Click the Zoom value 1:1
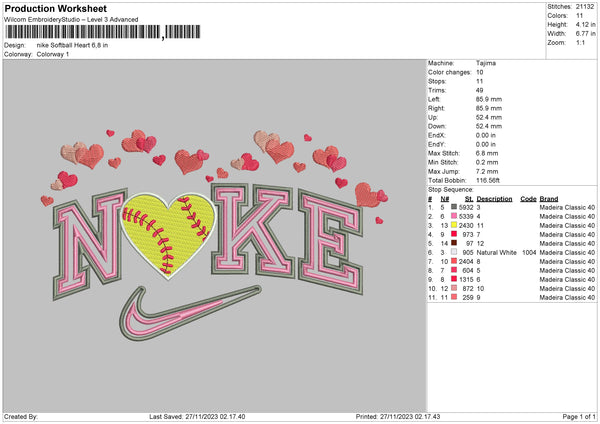The image size is (600, 424). click(x=580, y=42)
